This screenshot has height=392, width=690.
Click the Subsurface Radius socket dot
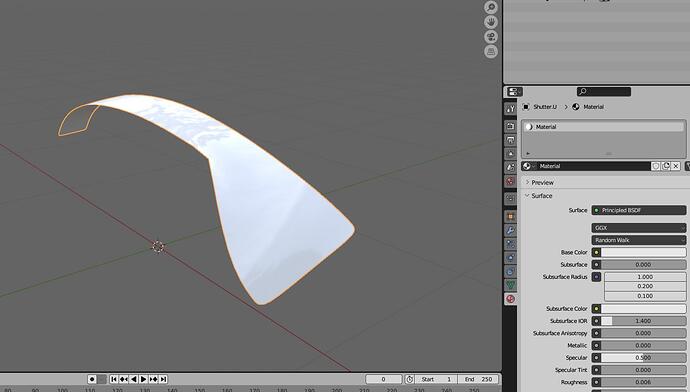tap(596, 277)
